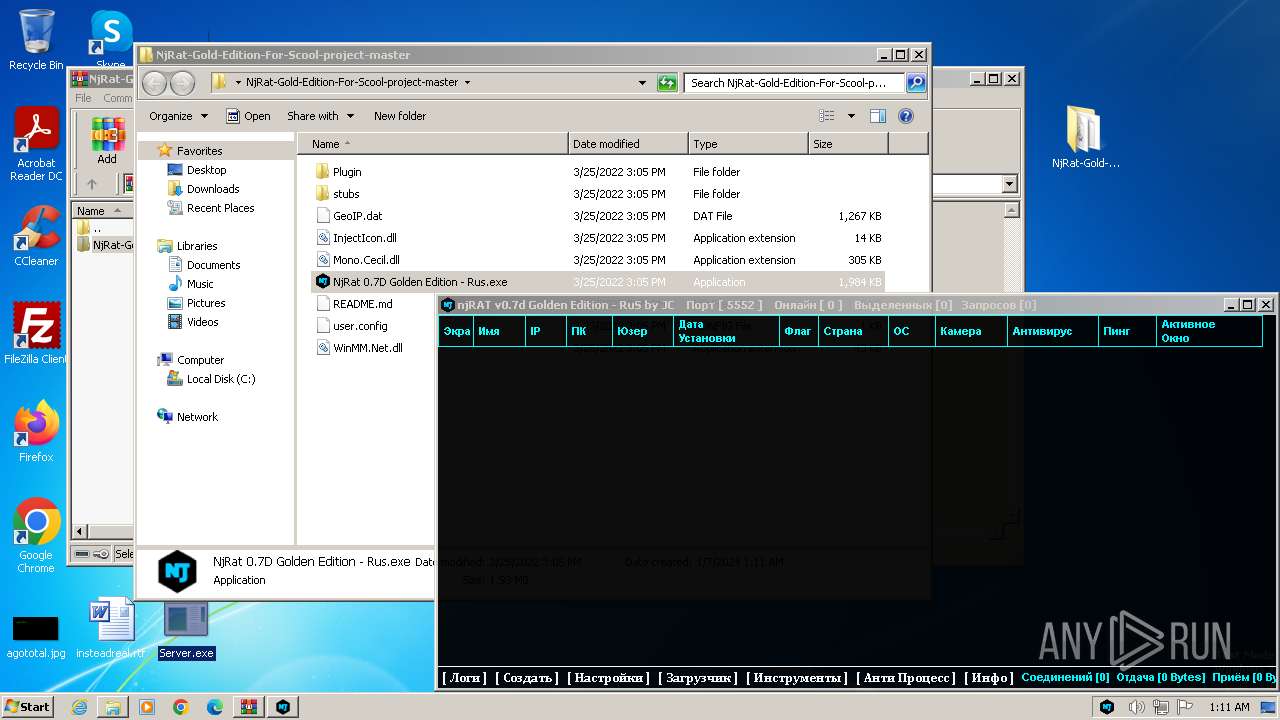Refresh the Explorer folder view

(667, 83)
